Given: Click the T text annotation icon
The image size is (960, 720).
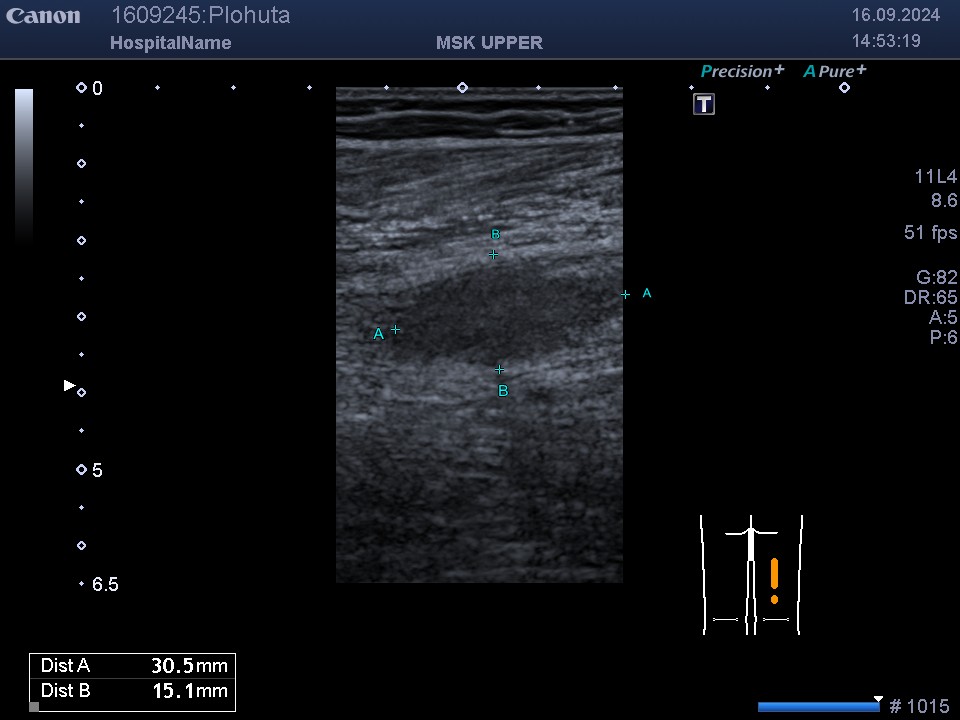Looking at the screenshot, I should point(704,104).
